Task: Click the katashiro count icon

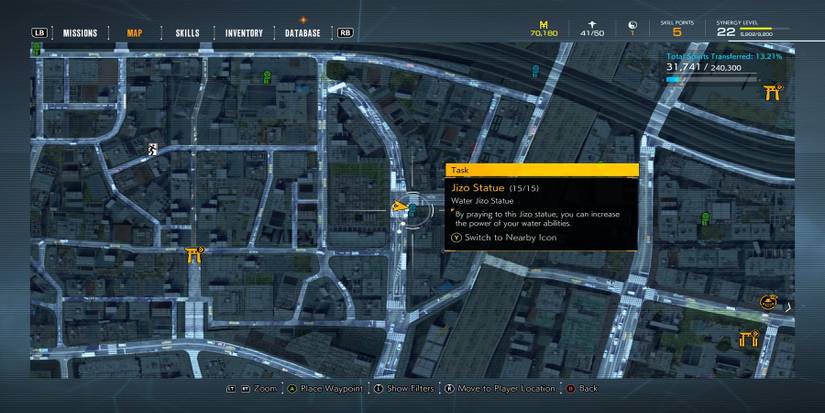Action: coord(592,24)
